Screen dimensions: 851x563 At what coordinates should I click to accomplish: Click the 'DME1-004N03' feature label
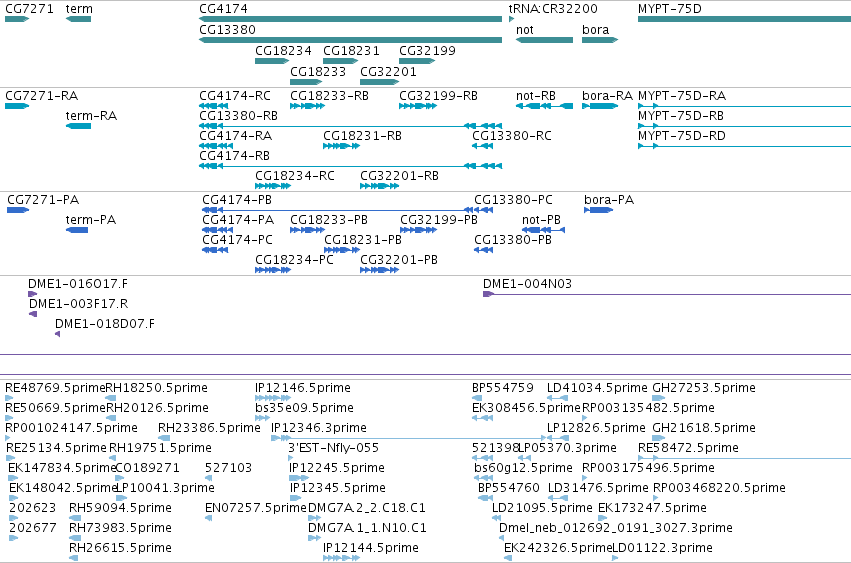tap(528, 283)
